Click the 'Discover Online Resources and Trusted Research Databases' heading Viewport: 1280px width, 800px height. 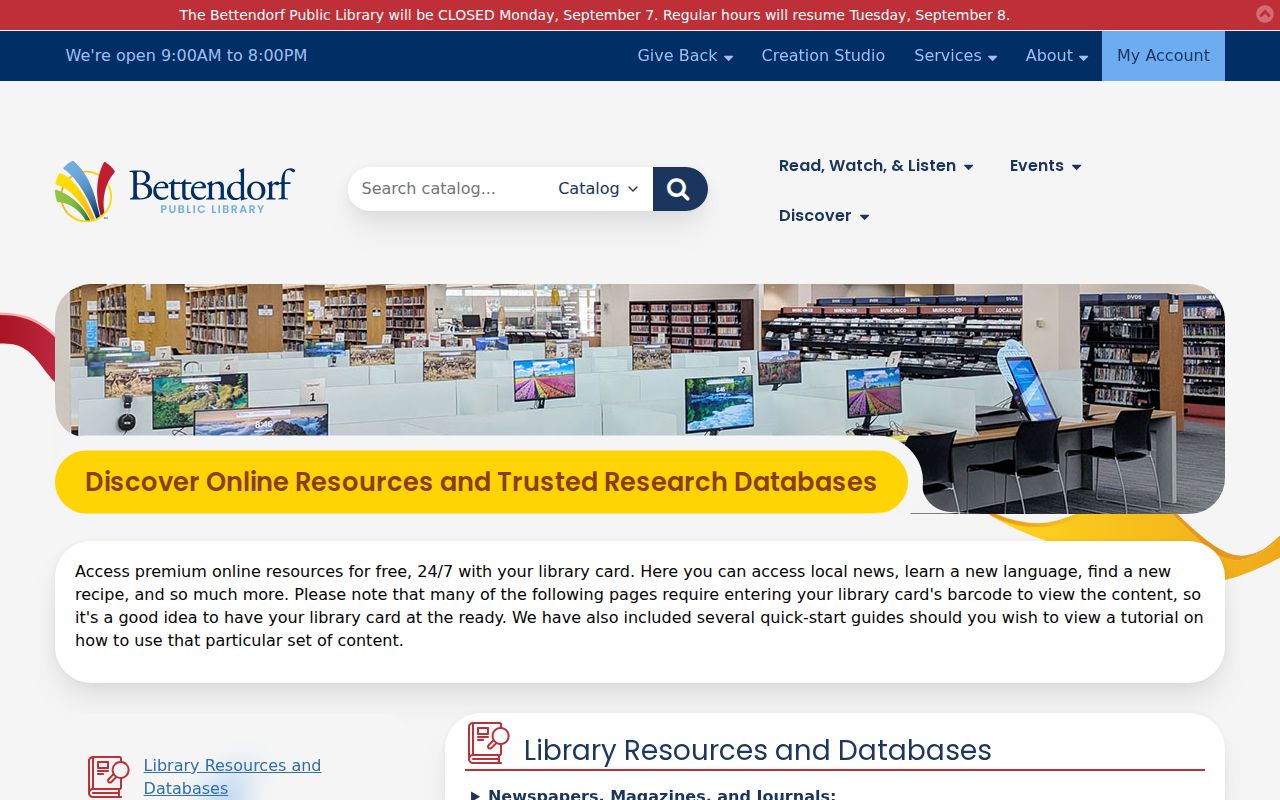(x=481, y=482)
